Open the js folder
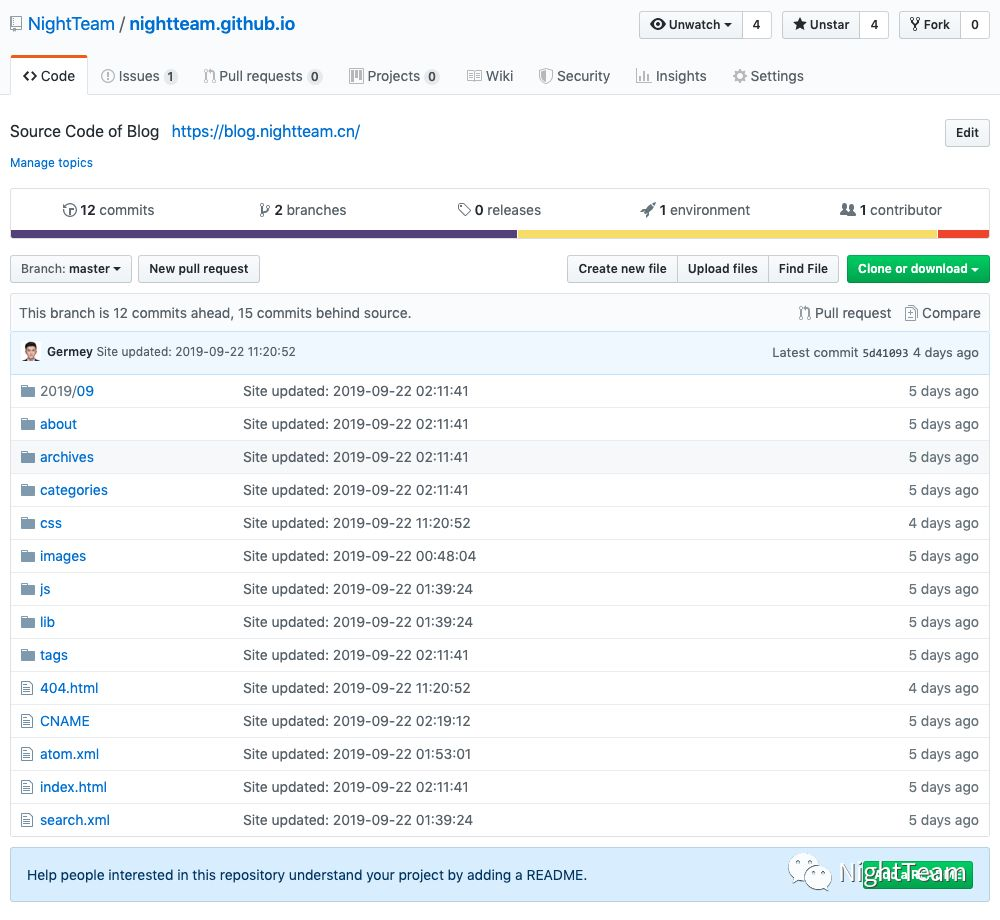 tap(45, 590)
